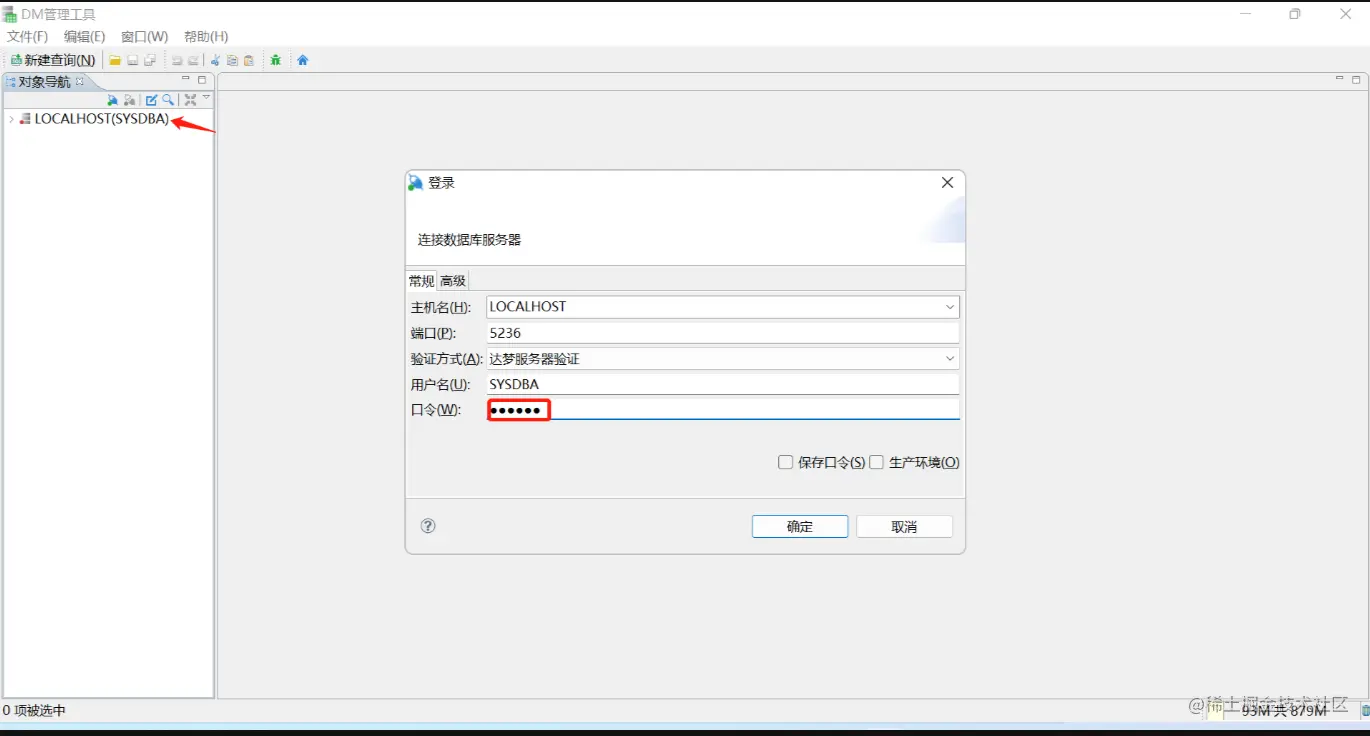Expand the LOCALHOST(SYSDBA) tree node
This screenshot has height=736, width=1370.
tap(10, 119)
